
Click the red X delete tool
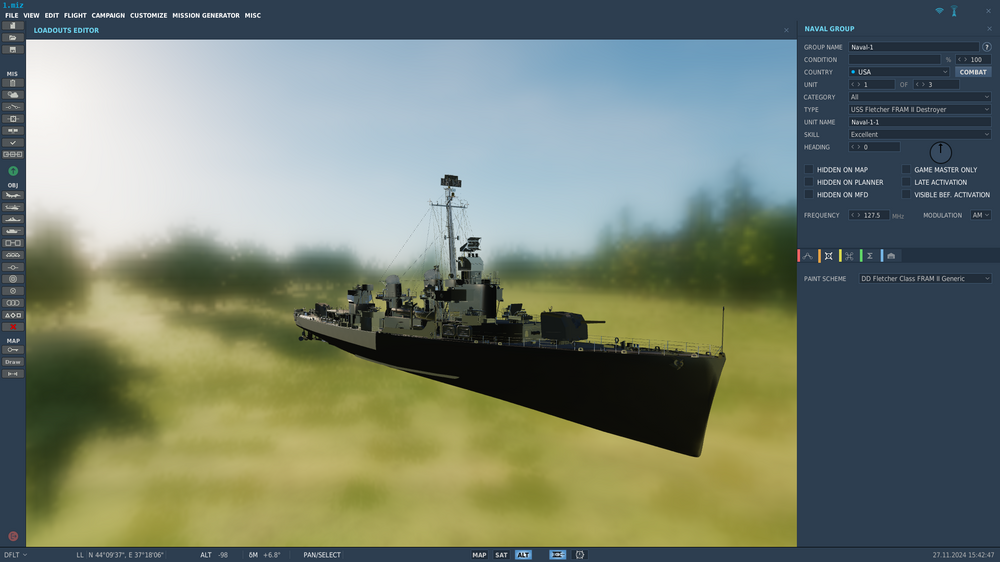coord(13,327)
